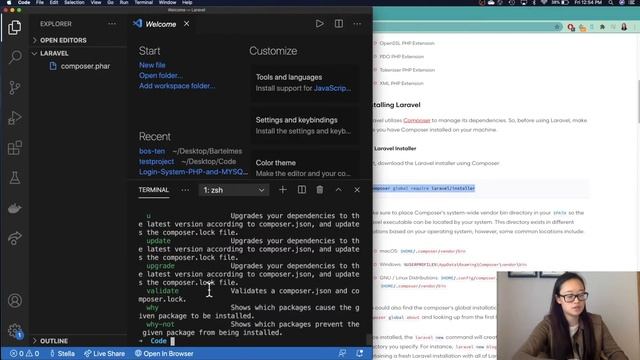Screen dimensions: 640x360
Task: Select the TERMINAL panel tab
Action: pyautogui.click(x=153, y=190)
